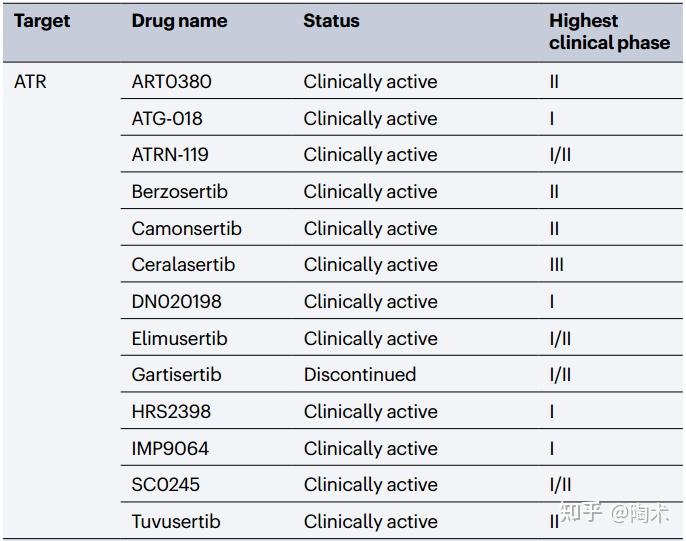
Task: Click the Elimusertib drug name
Action: pos(180,339)
